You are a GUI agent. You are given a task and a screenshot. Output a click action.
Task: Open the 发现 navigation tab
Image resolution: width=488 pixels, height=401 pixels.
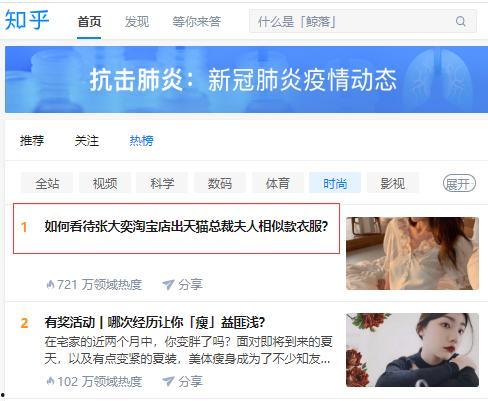coord(137,22)
